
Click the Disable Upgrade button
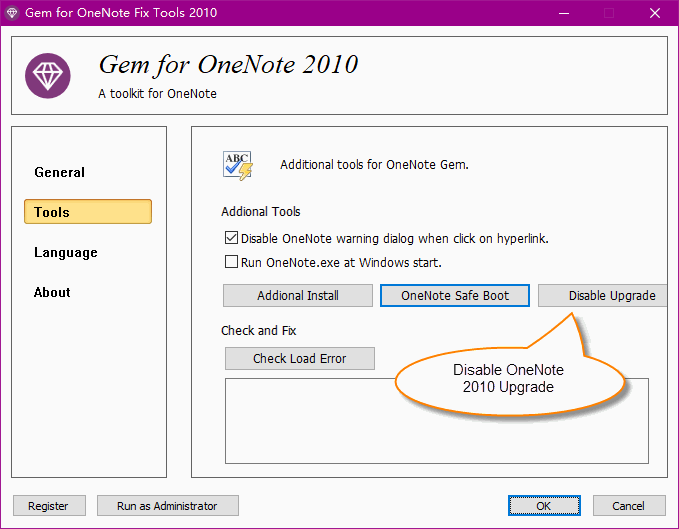click(x=602, y=296)
